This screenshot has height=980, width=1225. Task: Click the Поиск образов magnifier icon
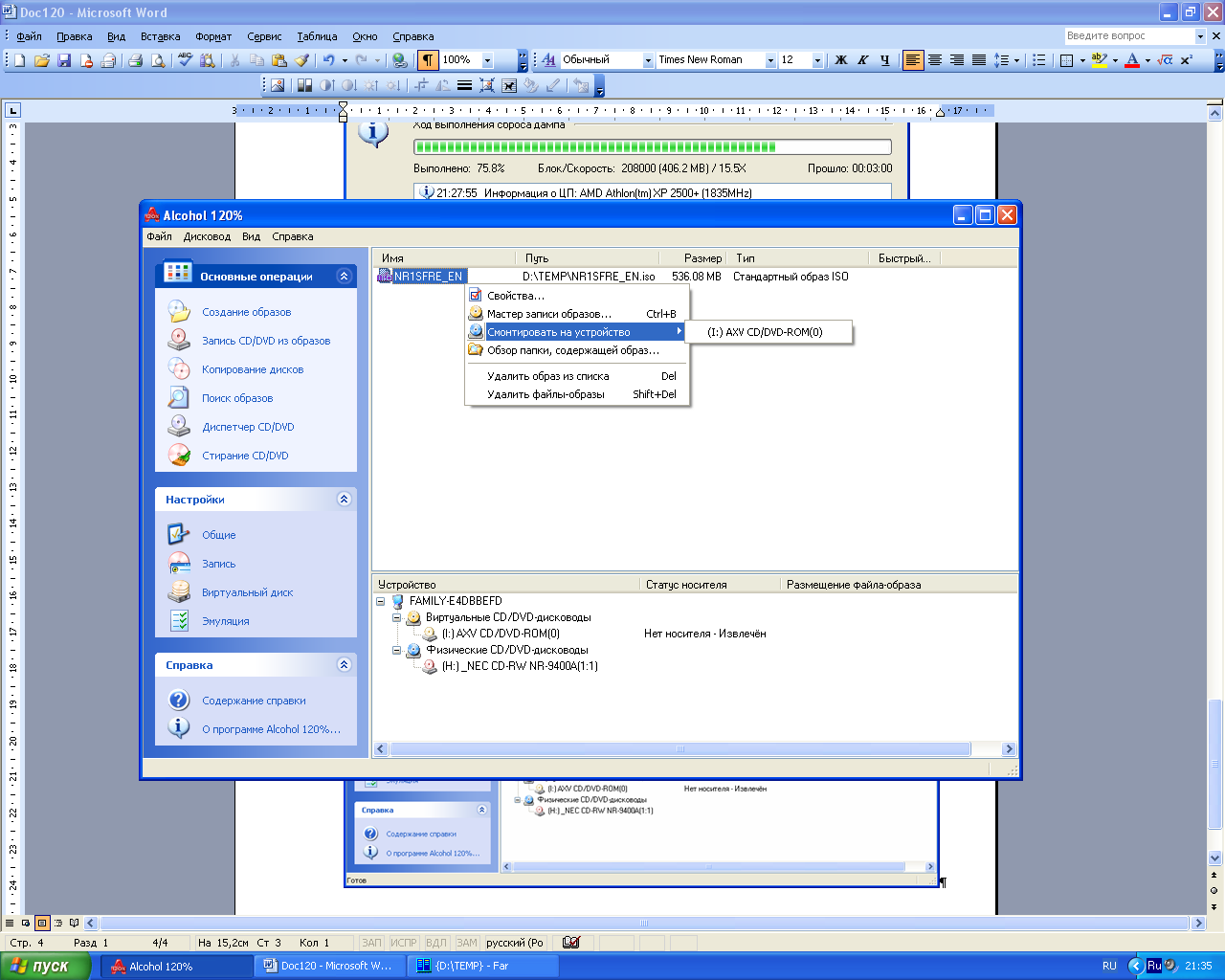pyautogui.click(x=179, y=397)
